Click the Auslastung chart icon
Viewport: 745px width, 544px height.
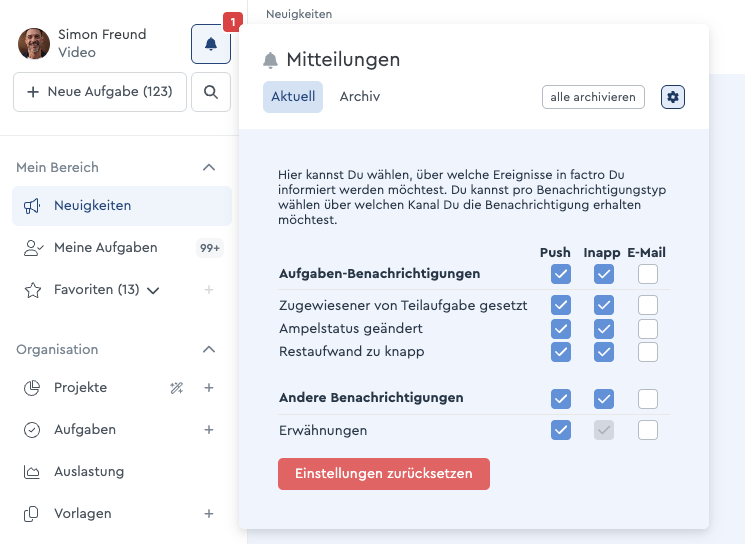(32, 472)
